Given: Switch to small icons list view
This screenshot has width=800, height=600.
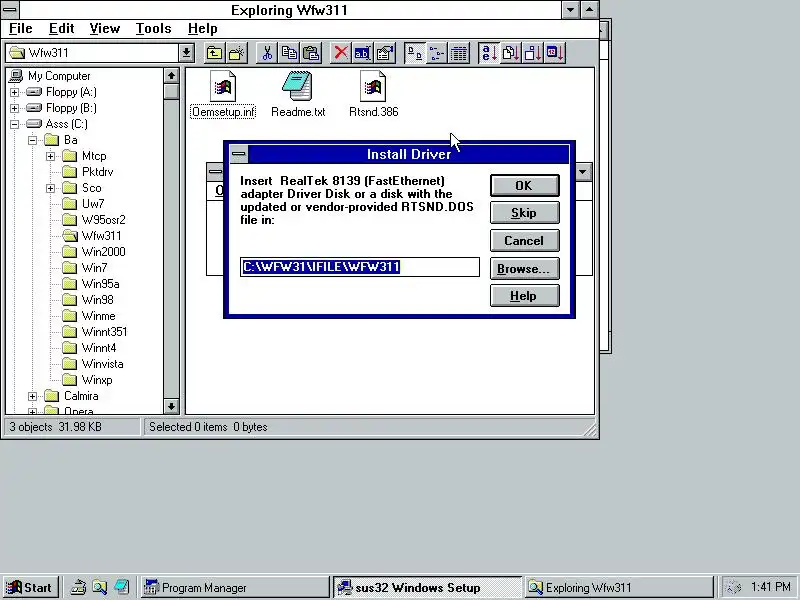Looking at the screenshot, I should coord(437,53).
